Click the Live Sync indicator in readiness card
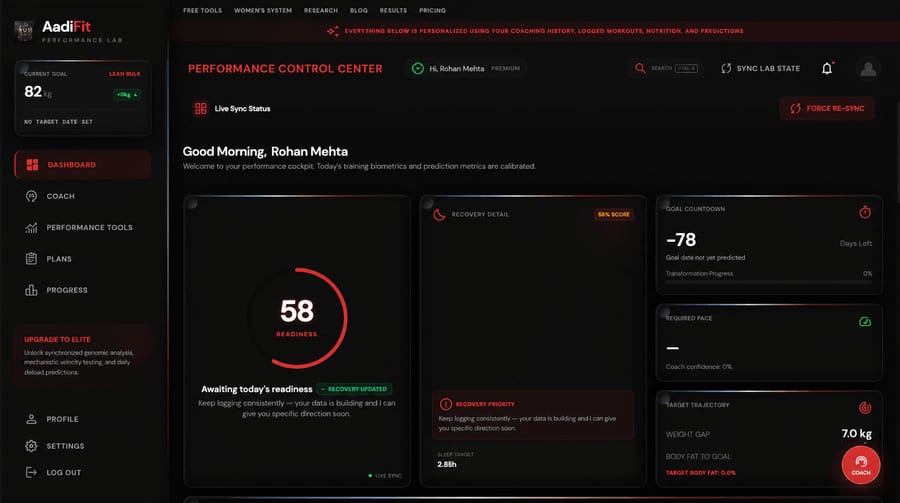The height and width of the screenshot is (503, 900). point(385,475)
